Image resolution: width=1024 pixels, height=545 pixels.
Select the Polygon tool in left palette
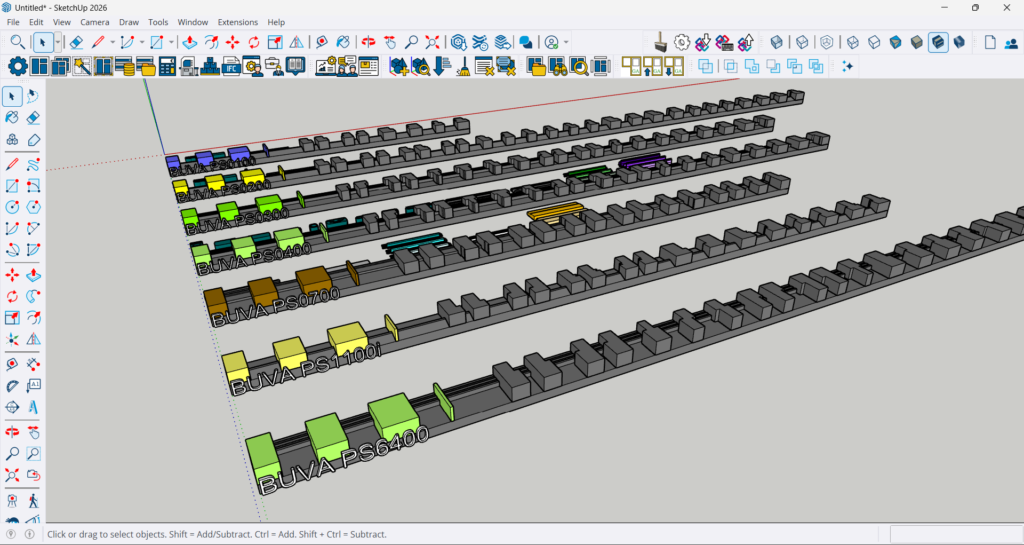33,207
